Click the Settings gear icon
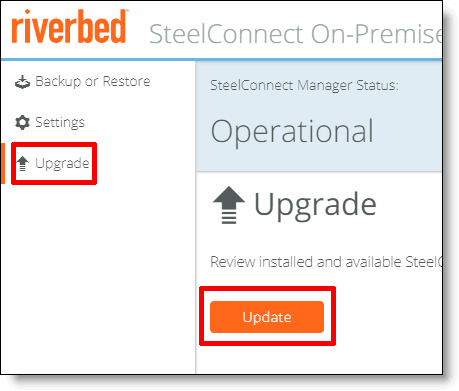459x391 pixels. (x=22, y=122)
